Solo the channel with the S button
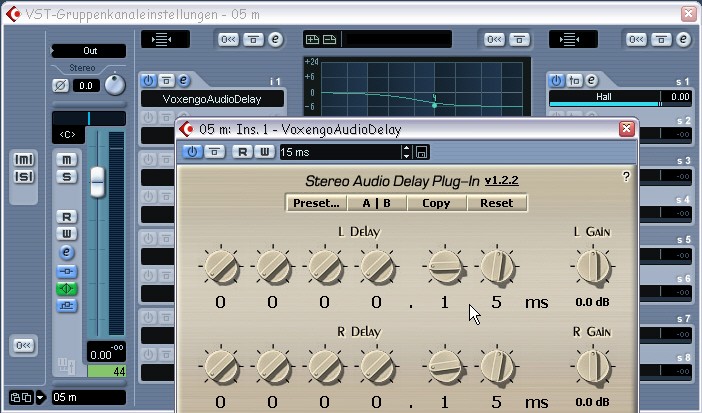This screenshot has height=413, width=702. click(x=67, y=177)
